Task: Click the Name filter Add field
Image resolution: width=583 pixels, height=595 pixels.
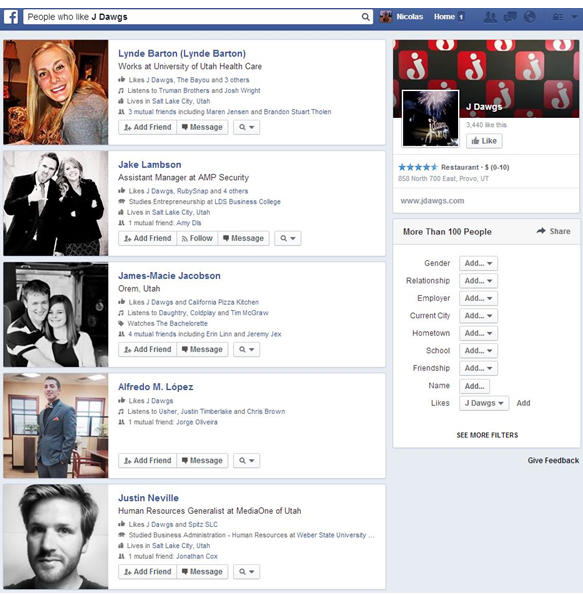Action: pos(474,386)
